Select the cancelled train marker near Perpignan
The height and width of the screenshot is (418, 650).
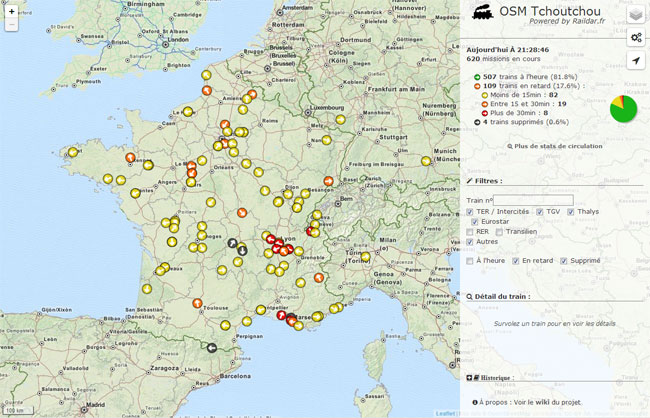[211, 348]
